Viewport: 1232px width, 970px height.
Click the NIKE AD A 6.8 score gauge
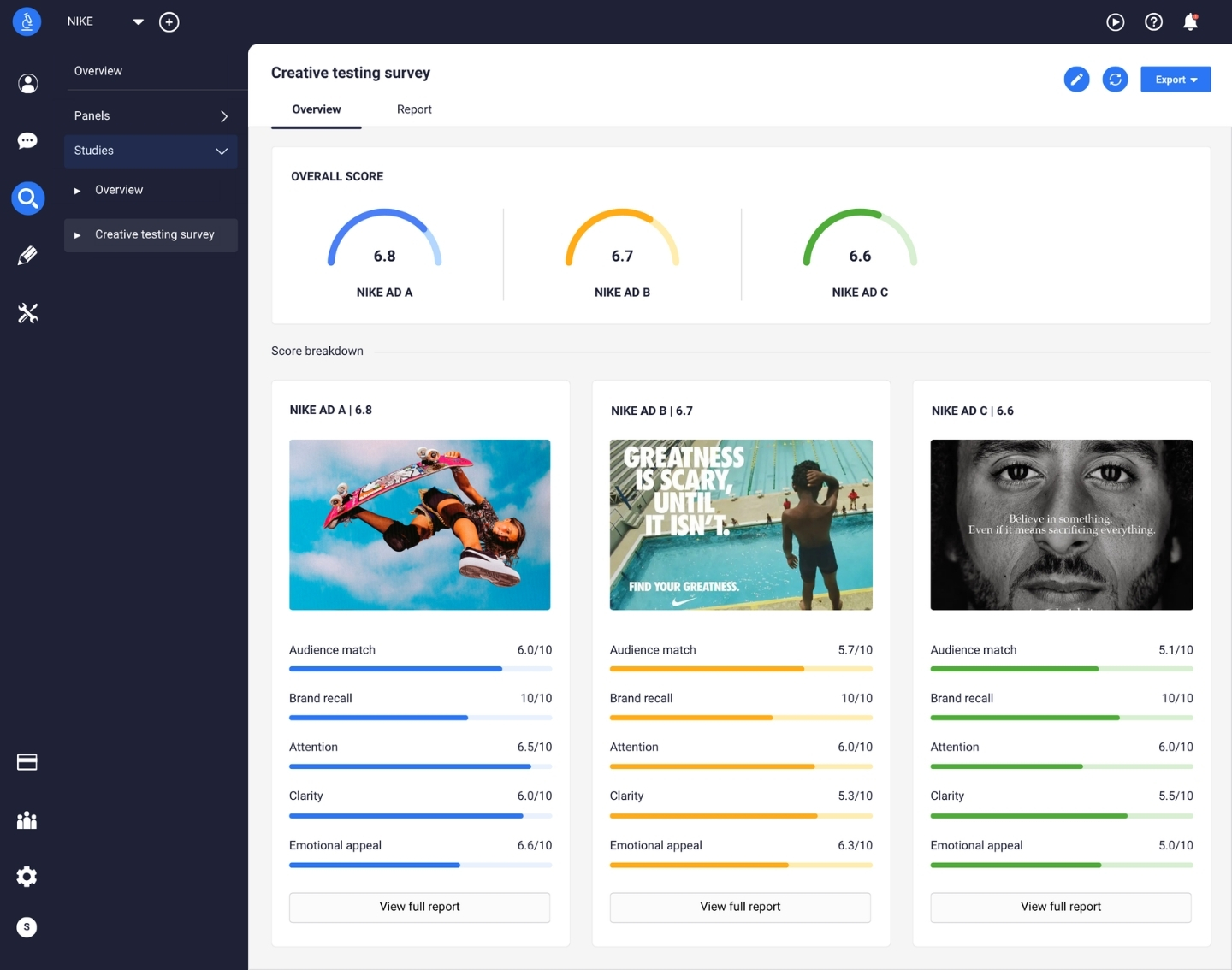click(385, 240)
